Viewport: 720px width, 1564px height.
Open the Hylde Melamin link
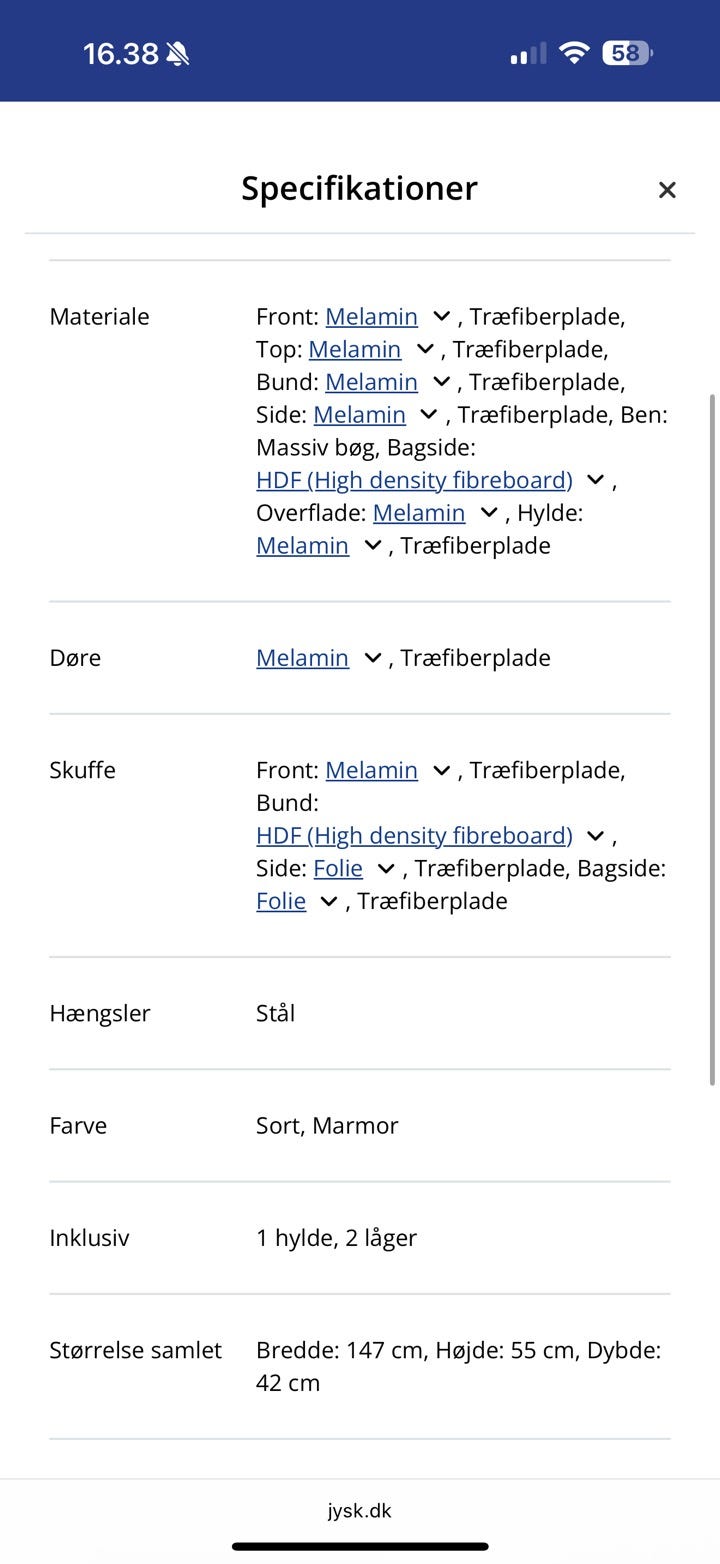click(302, 545)
